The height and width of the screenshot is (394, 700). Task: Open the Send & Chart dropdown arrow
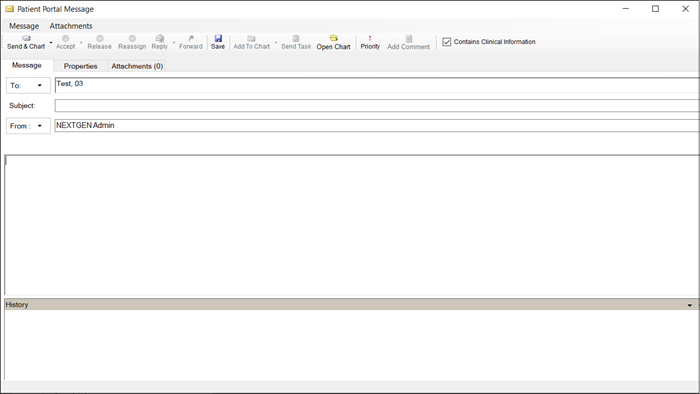coord(51,43)
